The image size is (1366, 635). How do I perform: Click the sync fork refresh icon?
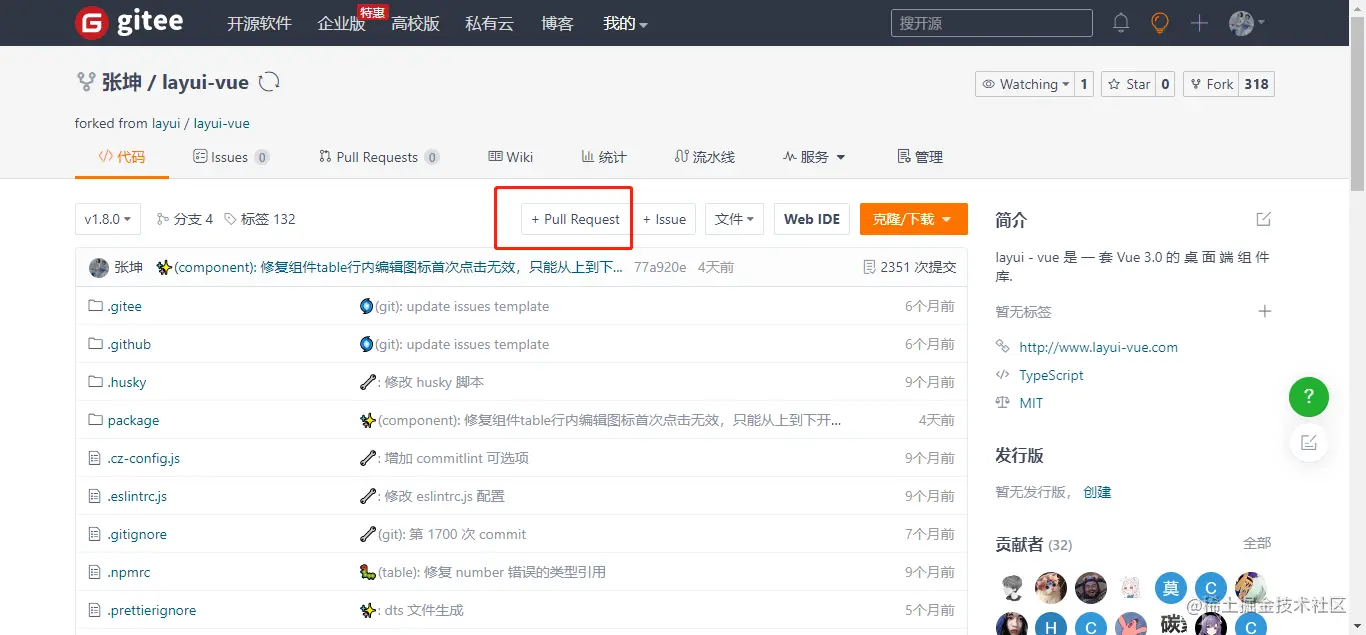pos(269,82)
